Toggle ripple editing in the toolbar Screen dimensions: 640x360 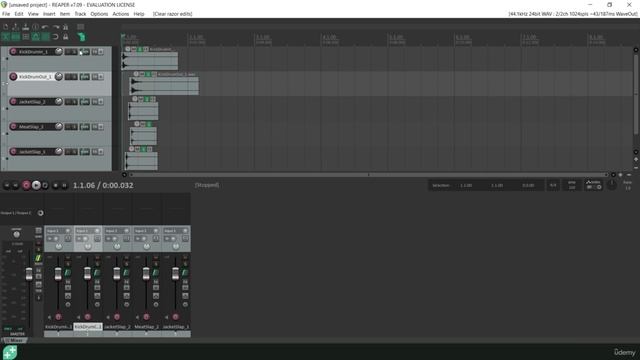(26, 37)
